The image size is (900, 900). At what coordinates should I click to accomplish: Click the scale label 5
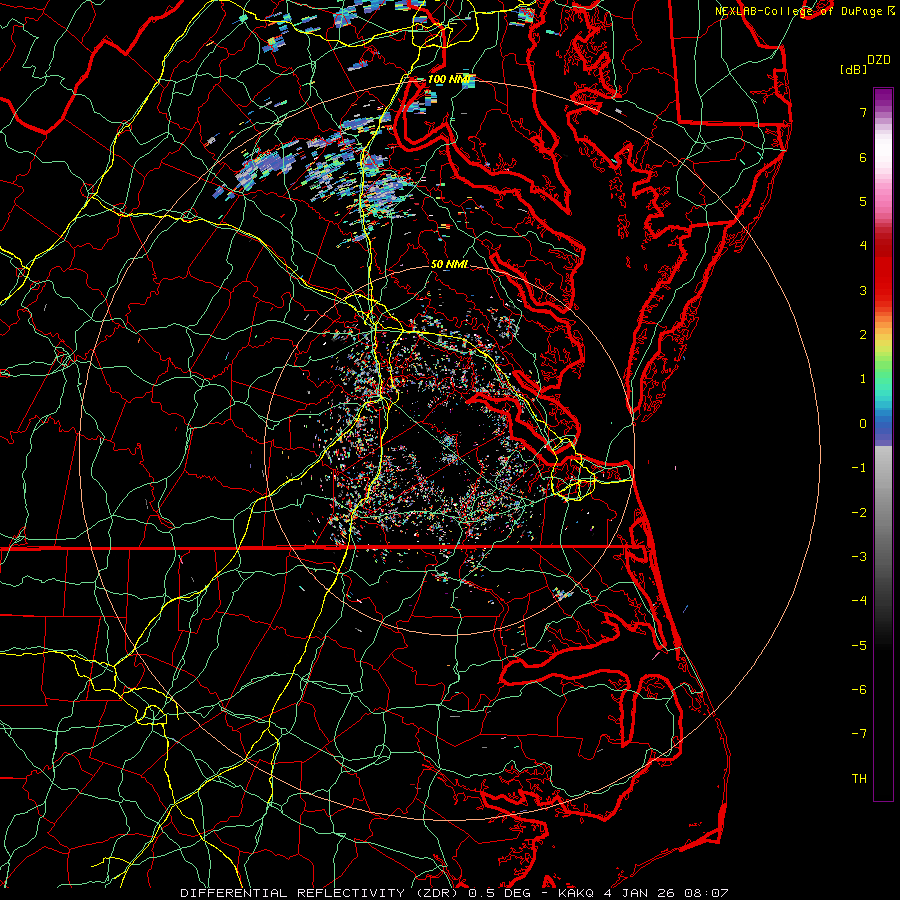(x=863, y=201)
